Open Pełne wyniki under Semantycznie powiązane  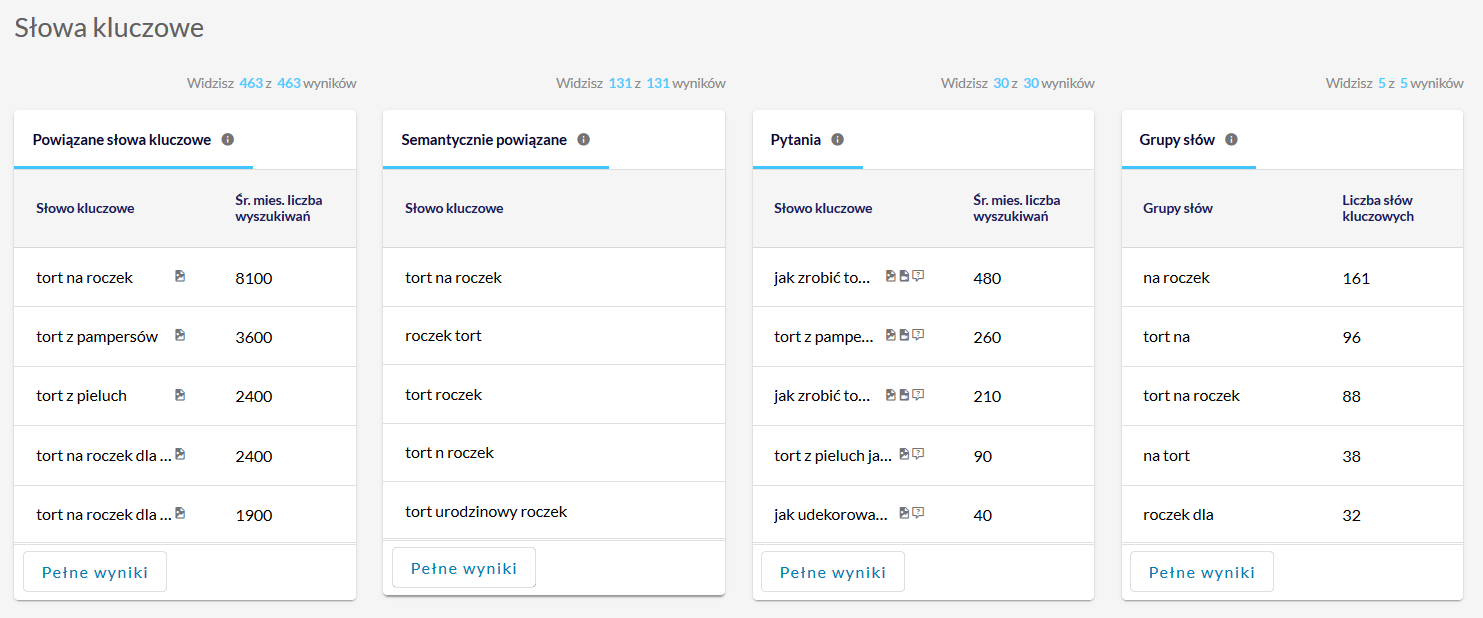point(464,568)
